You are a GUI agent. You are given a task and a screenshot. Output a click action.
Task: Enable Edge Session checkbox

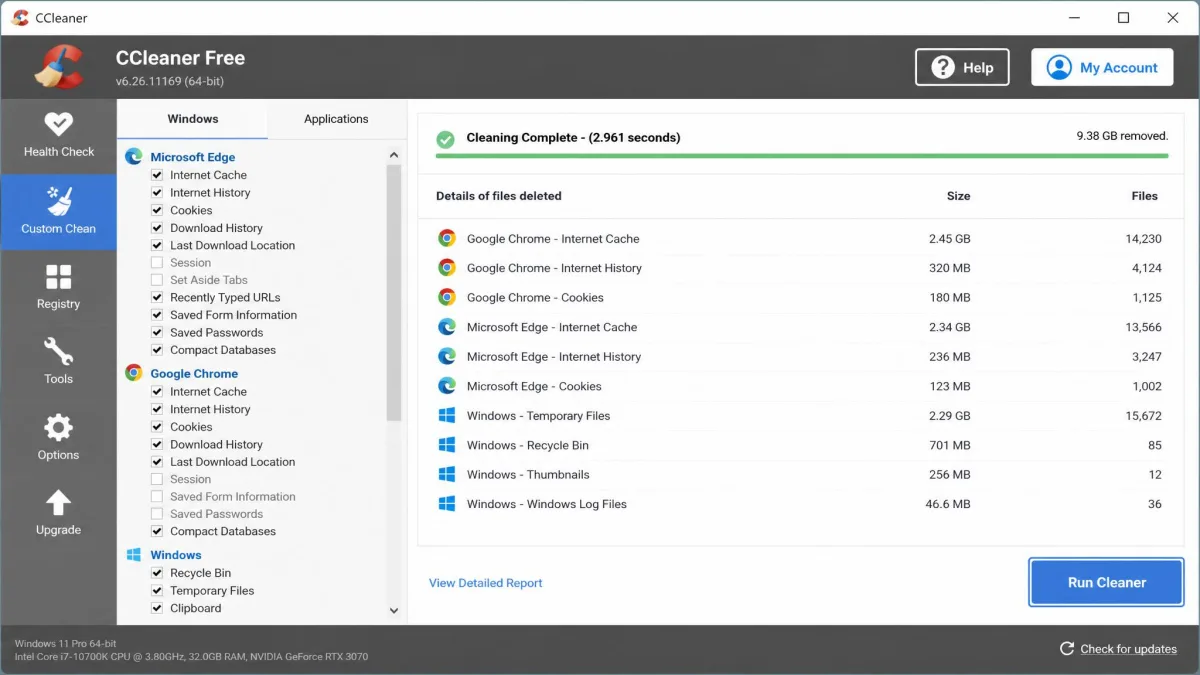pyautogui.click(x=157, y=262)
